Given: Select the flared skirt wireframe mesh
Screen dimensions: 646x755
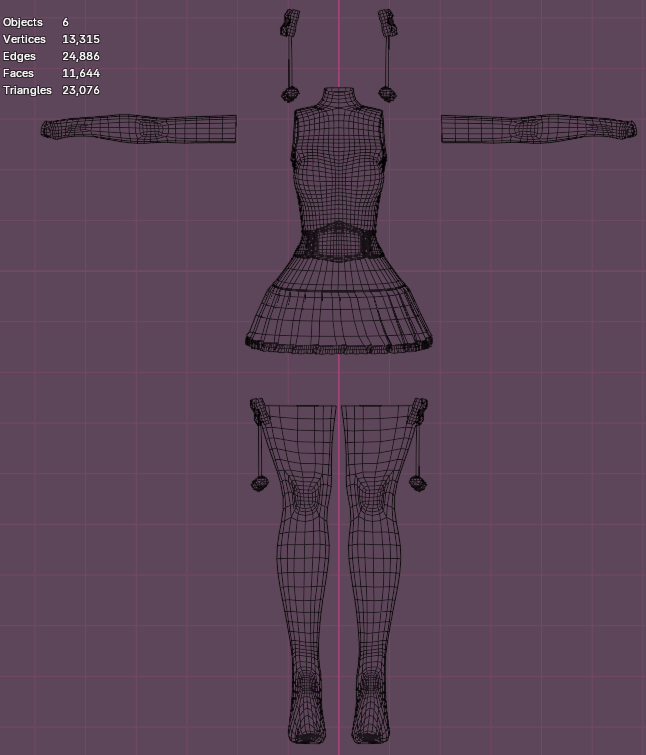Looking at the screenshot, I should tap(339, 308).
